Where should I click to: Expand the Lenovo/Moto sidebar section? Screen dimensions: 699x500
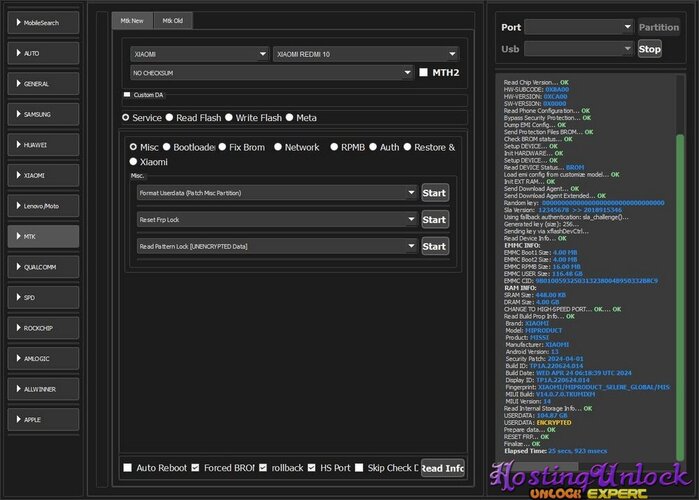click(43, 206)
